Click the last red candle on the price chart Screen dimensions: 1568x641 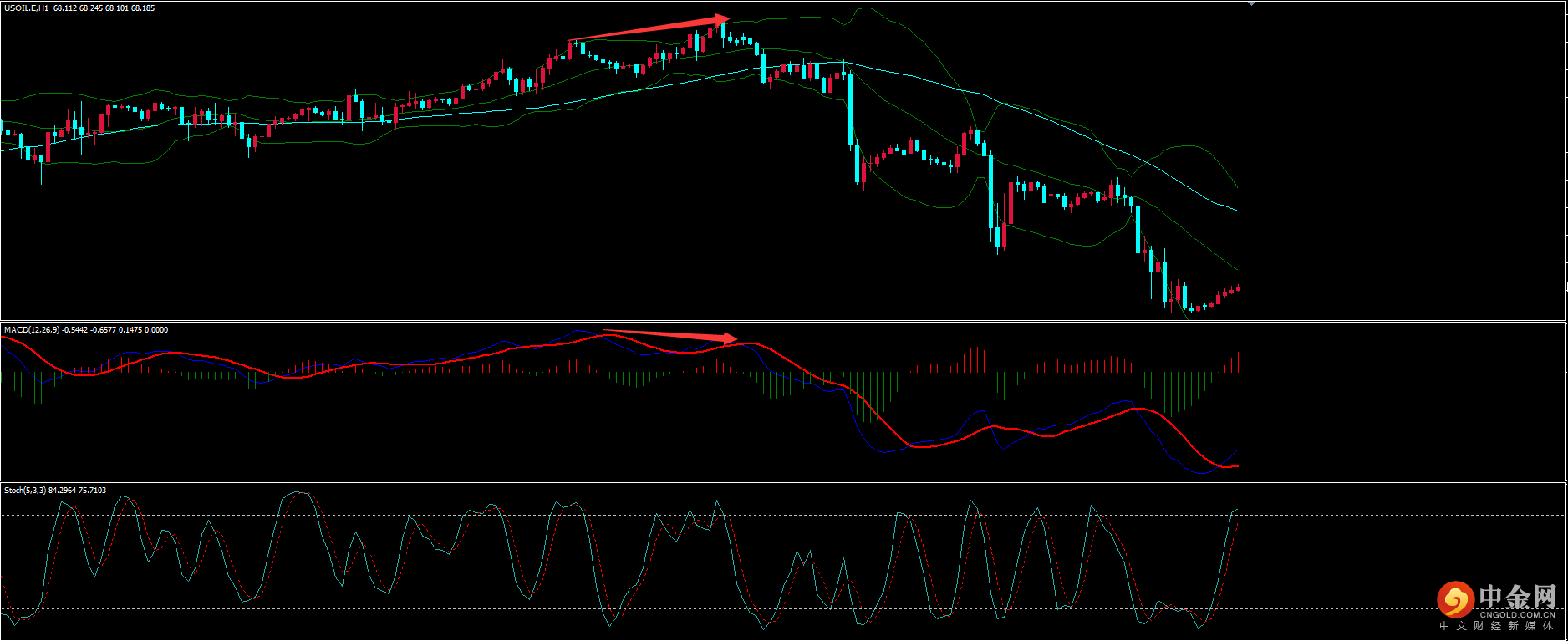click(1238, 288)
